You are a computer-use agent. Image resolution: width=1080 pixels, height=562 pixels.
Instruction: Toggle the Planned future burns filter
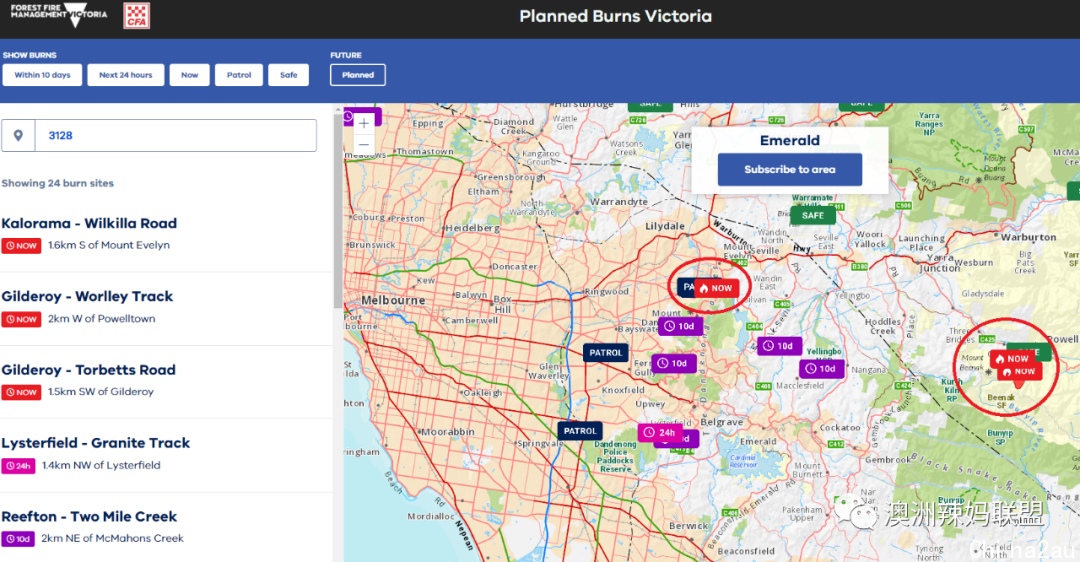(x=357, y=75)
